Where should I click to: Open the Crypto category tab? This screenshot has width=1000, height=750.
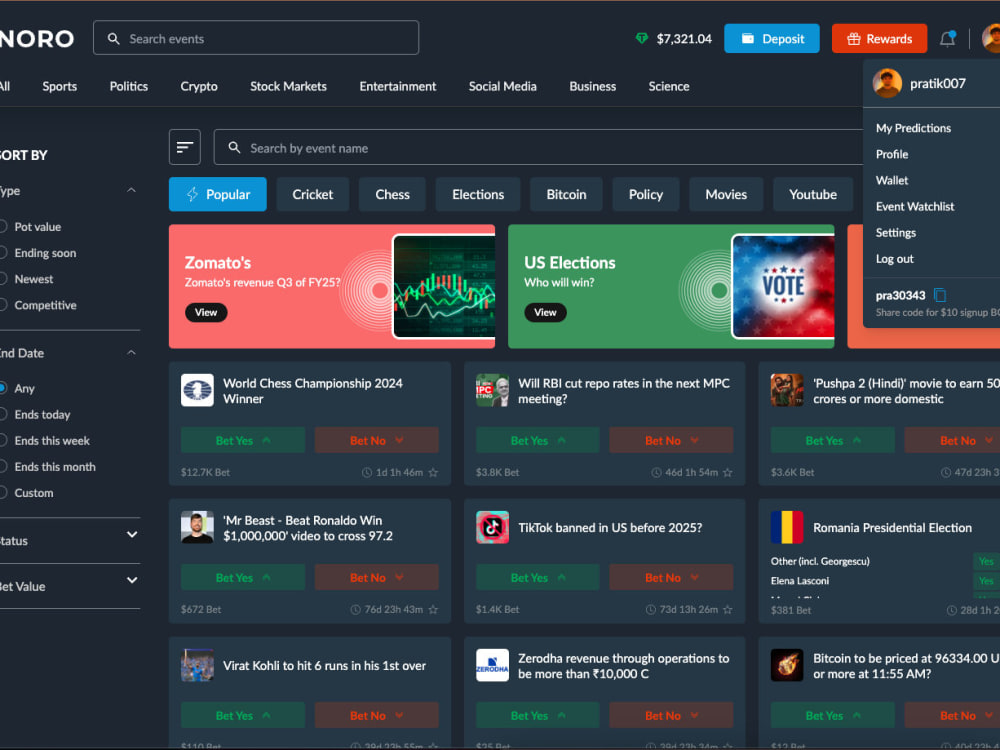coord(199,86)
